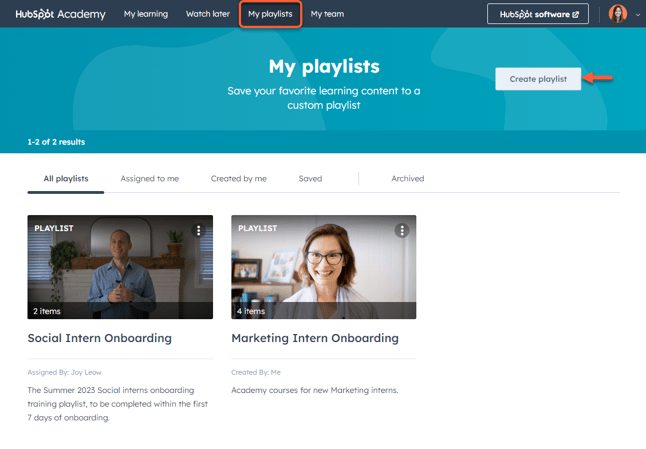Viewport: 646px width, 449px height.
Task: Open options menu on Social Intern Onboarding
Action: [199, 230]
